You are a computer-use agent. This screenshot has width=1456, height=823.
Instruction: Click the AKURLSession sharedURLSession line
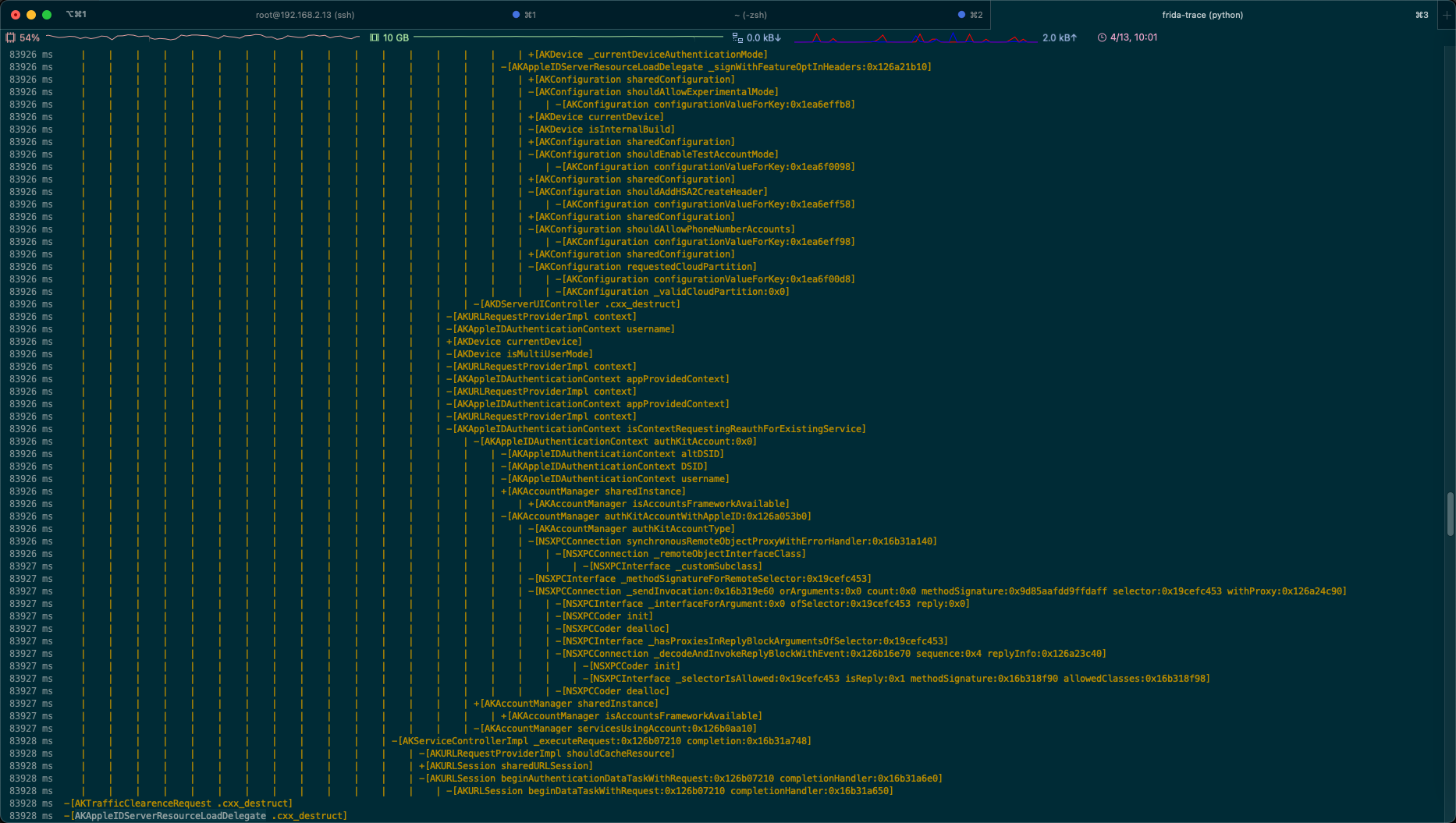(506, 766)
